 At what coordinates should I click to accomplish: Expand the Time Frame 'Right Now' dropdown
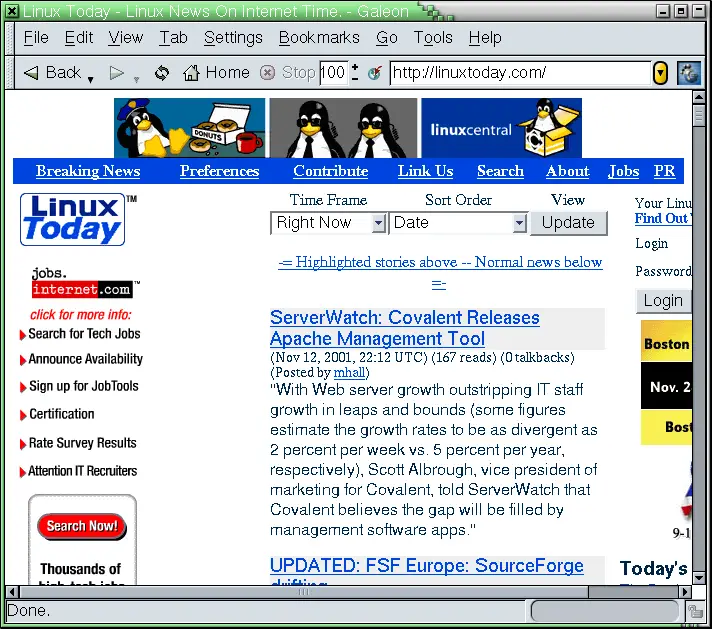tap(378, 223)
